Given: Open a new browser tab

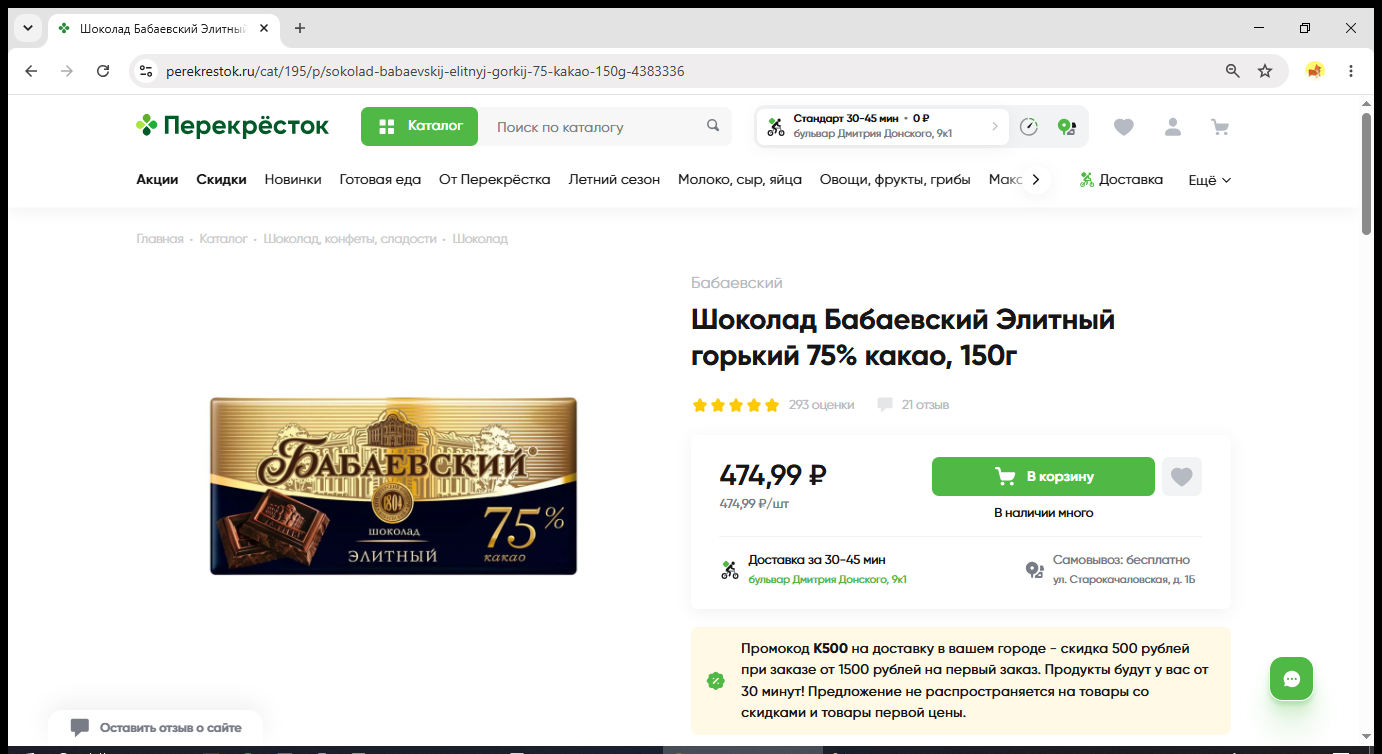Looking at the screenshot, I should [300, 28].
